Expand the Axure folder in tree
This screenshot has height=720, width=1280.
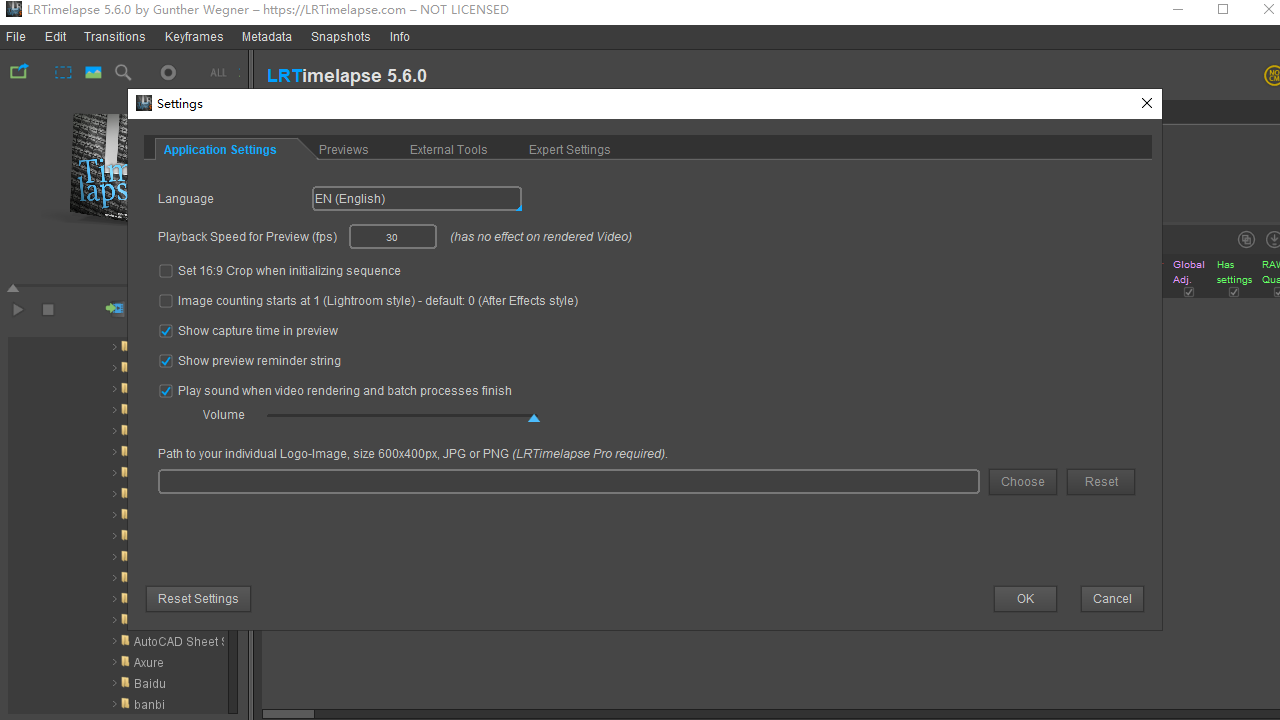tap(114, 663)
